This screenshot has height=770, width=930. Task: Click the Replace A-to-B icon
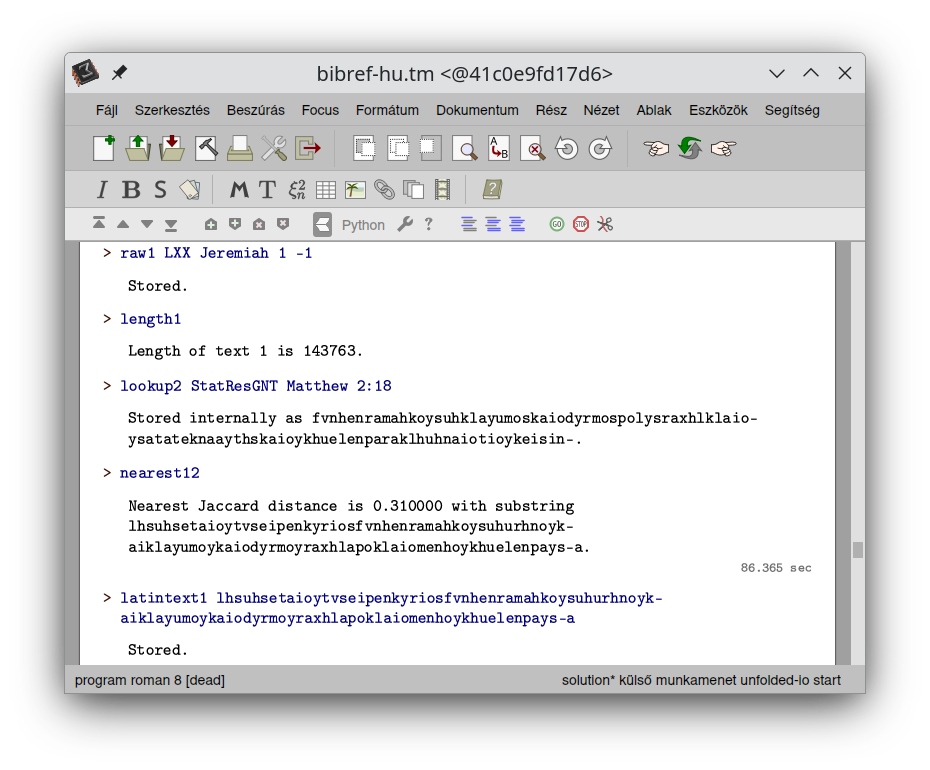498,149
